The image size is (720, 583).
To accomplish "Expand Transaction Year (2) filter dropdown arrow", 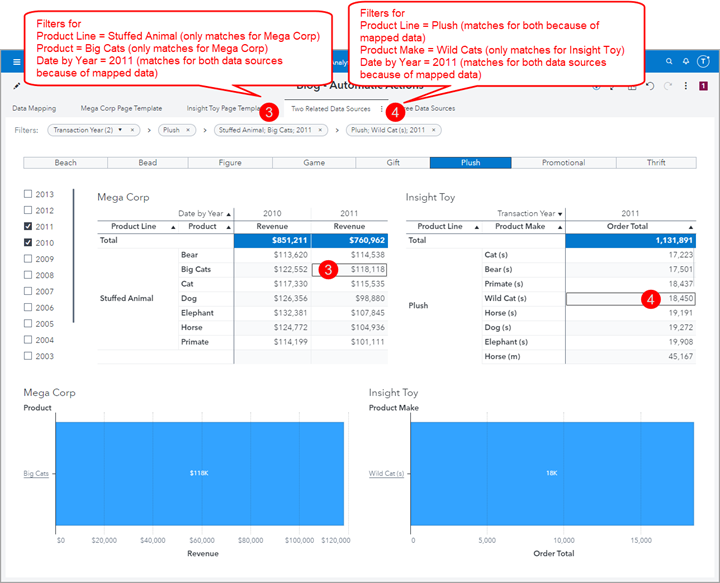I will (120, 130).
